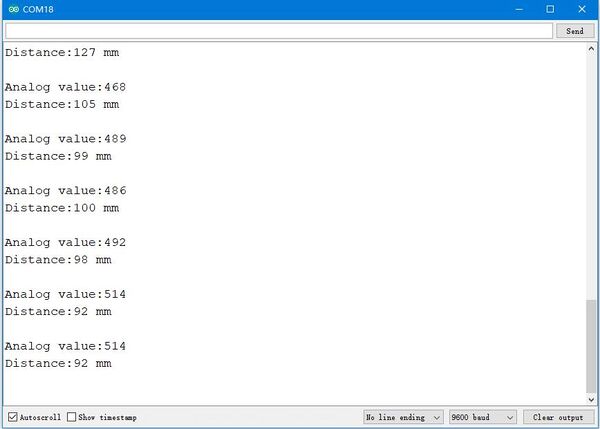The height and width of the screenshot is (429, 600).
Task: Open the No line ending dropdown
Action: [x=403, y=417]
